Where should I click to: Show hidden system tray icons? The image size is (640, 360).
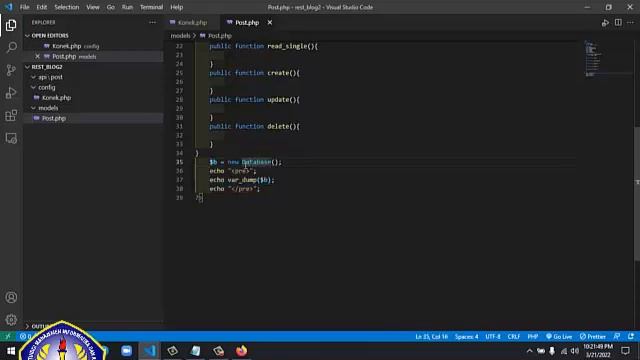[x=529, y=351]
